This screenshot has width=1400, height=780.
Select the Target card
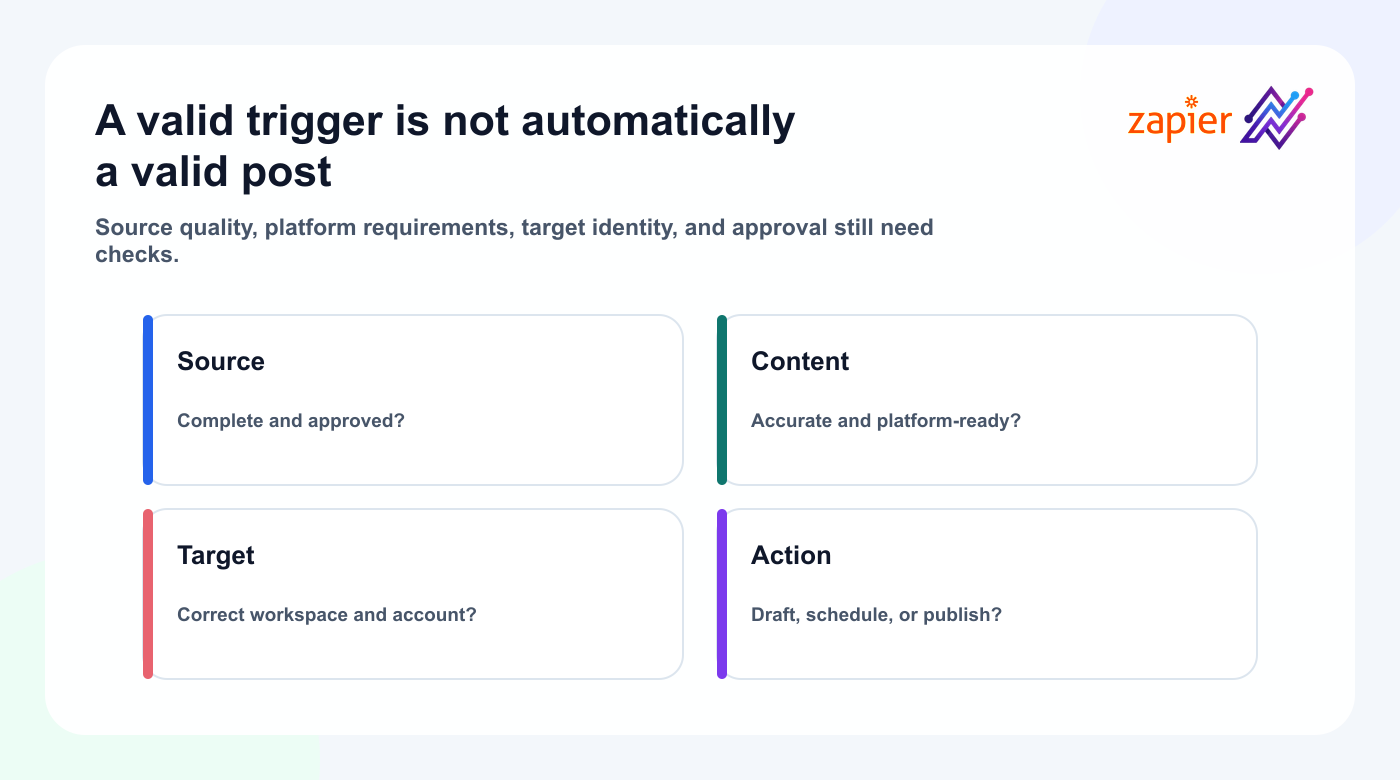[413, 594]
